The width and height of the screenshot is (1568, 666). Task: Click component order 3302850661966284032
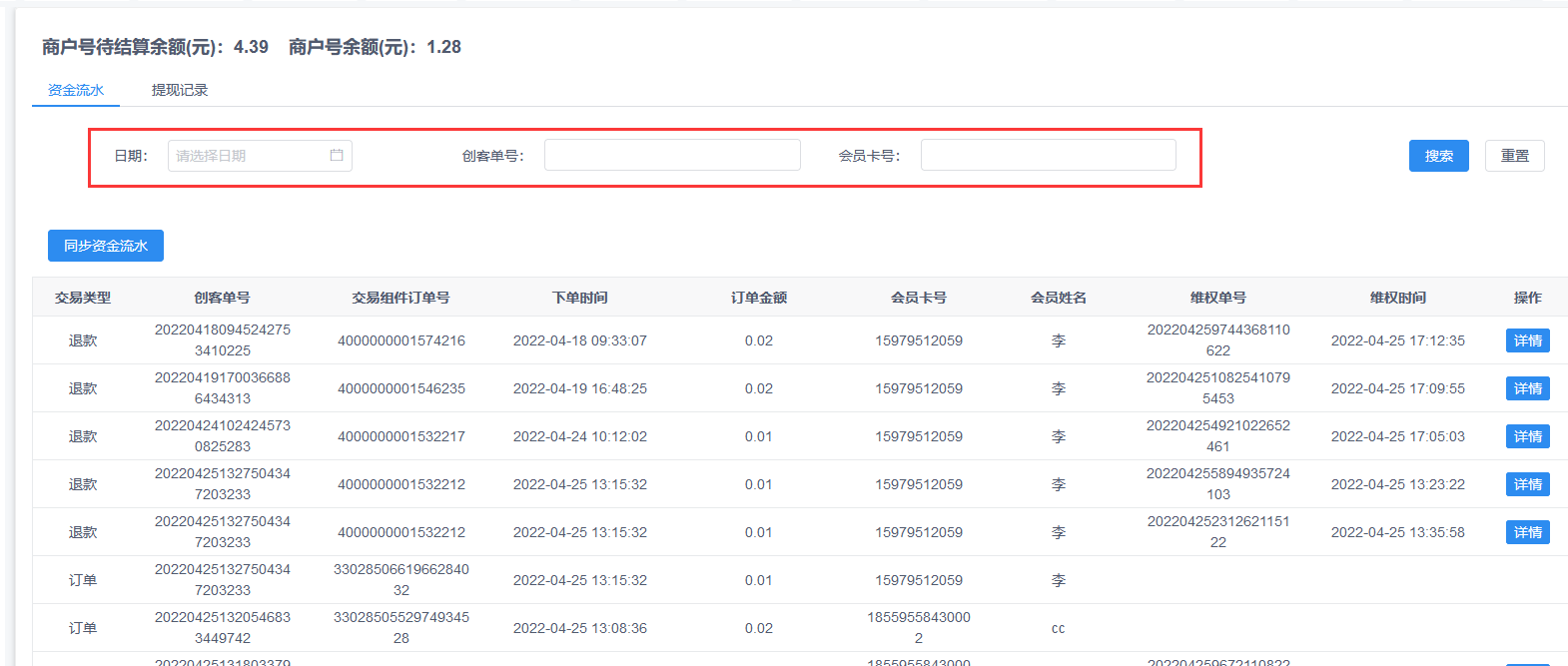(401, 580)
